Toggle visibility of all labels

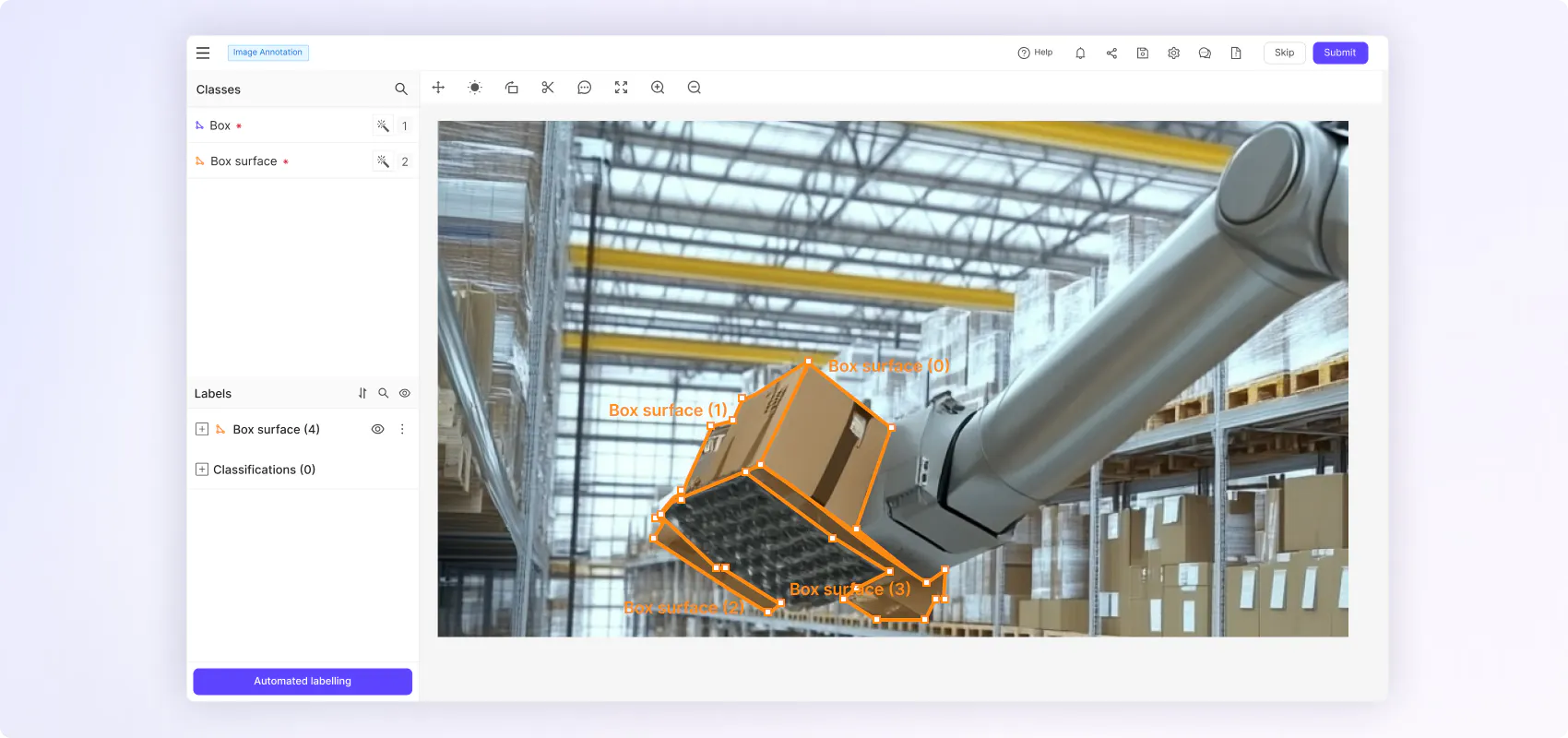(405, 393)
